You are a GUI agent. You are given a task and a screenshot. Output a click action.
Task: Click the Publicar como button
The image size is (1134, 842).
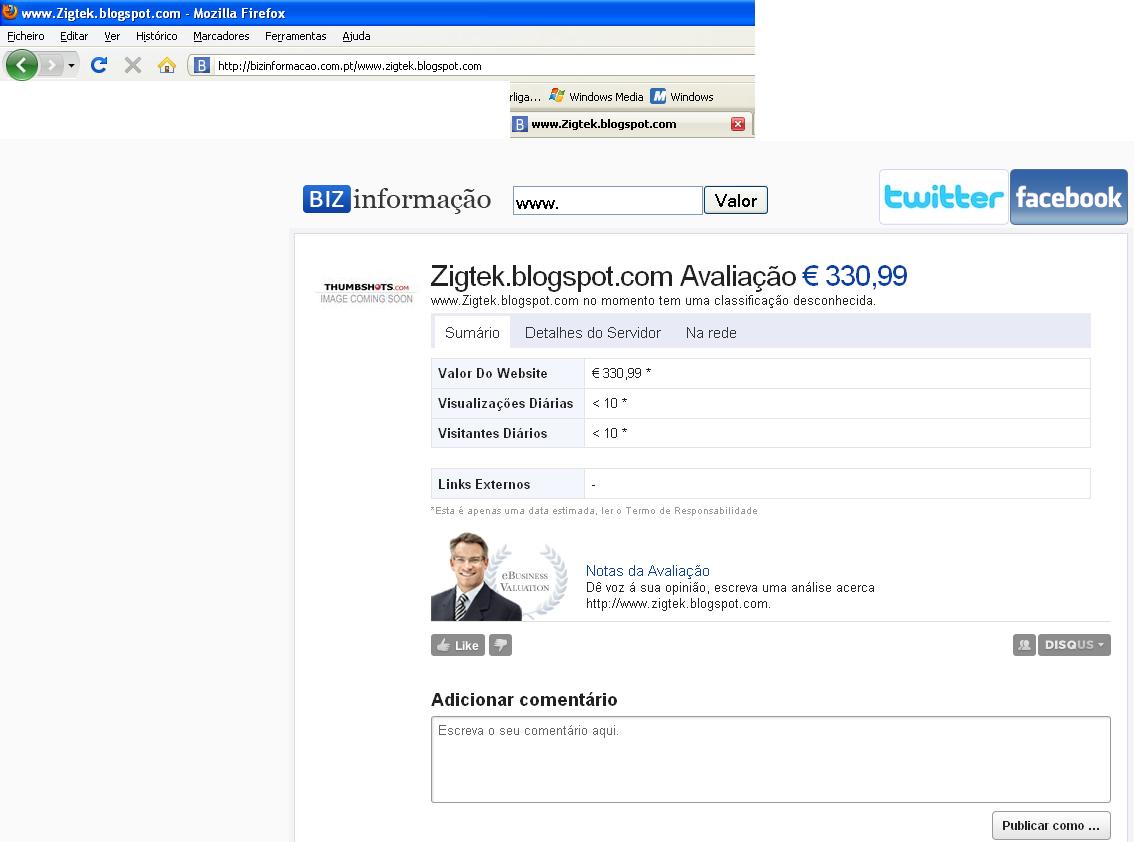[x=1051, y=825]
